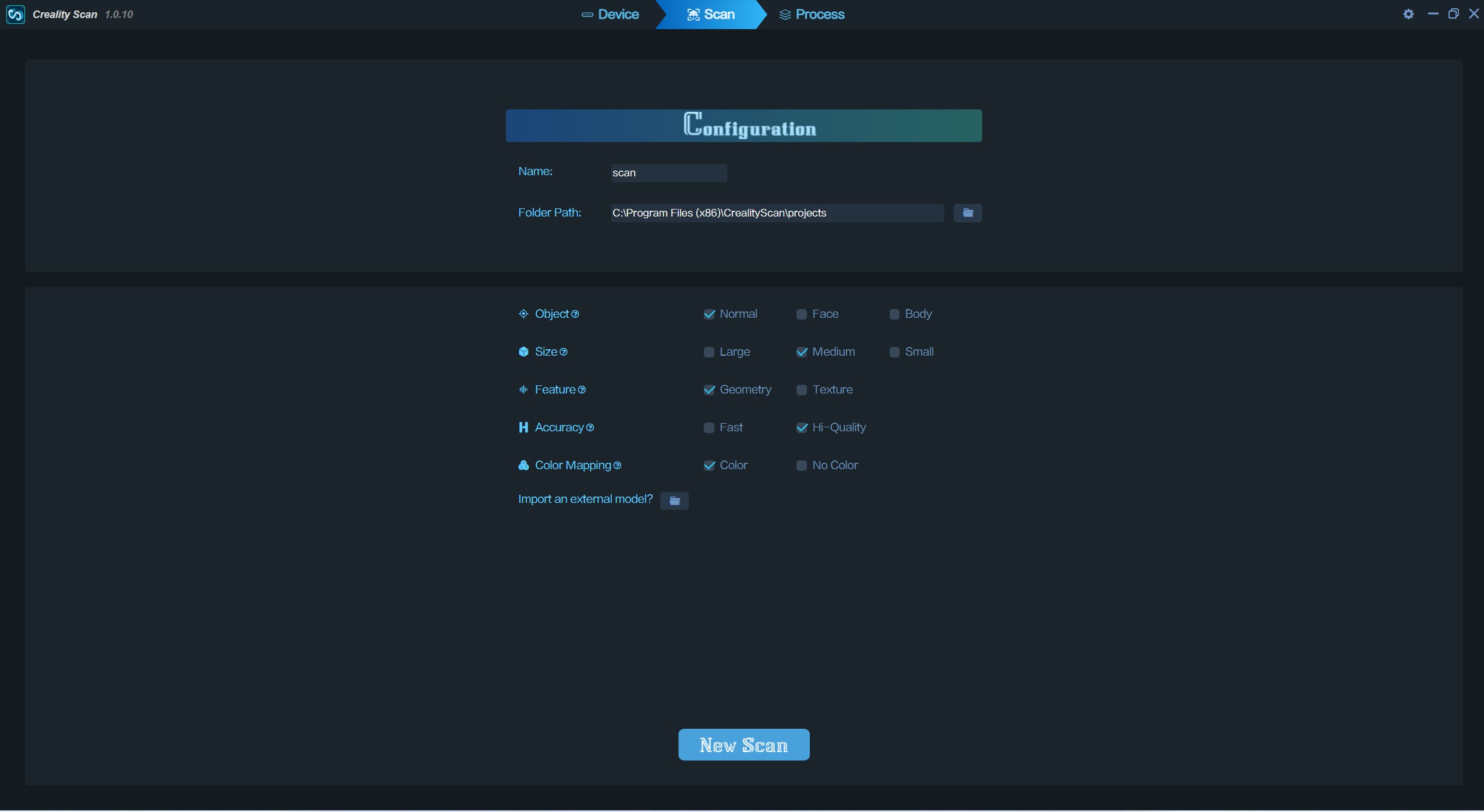The image size is (1484, 812).
Task: Check the Small size option
Action: point(894,352)
